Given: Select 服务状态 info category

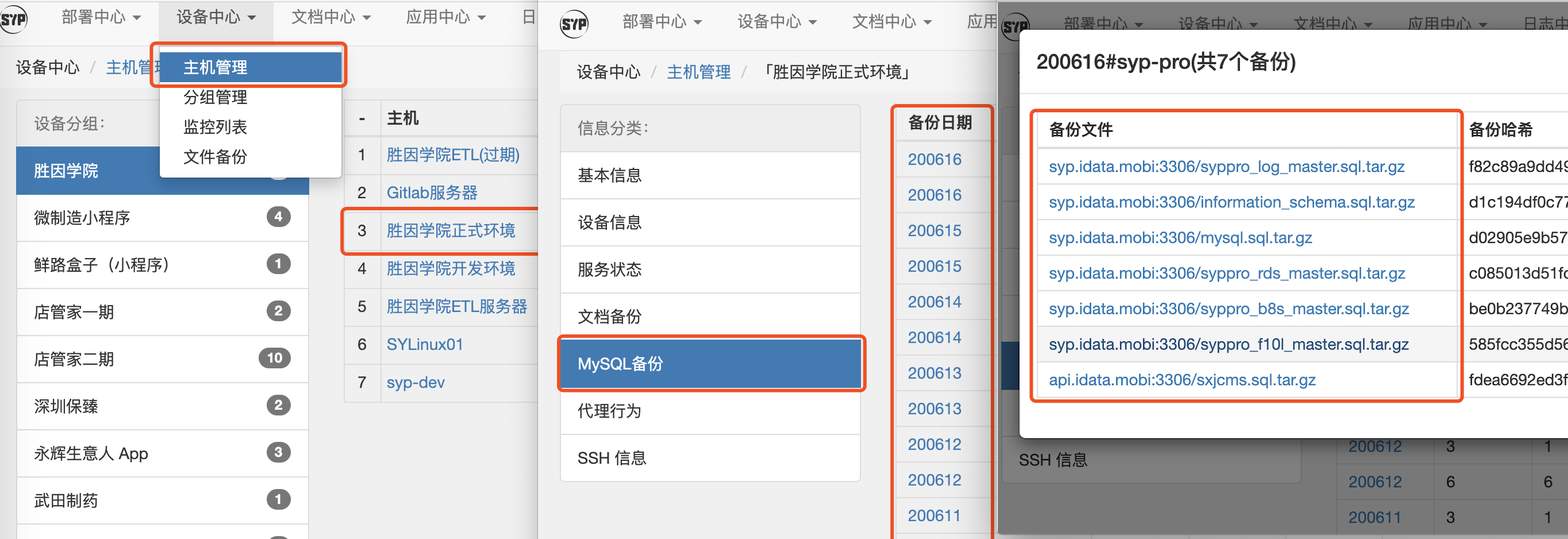Looking at the screenshot, I should pos(710,269).
